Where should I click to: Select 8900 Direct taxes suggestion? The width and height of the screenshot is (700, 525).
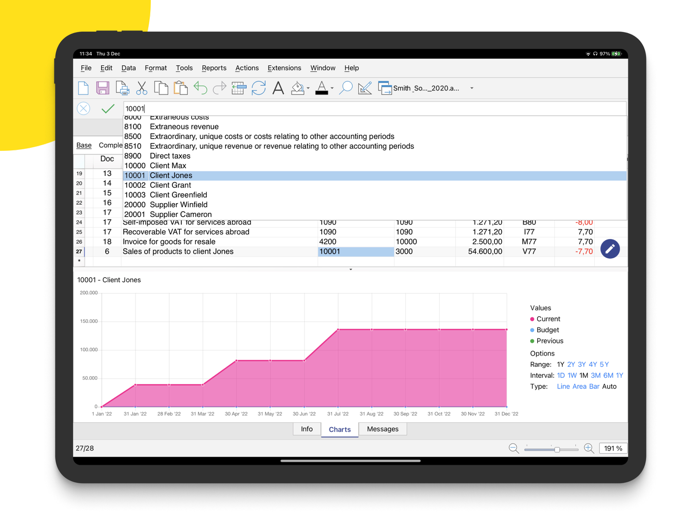(374, 156)
